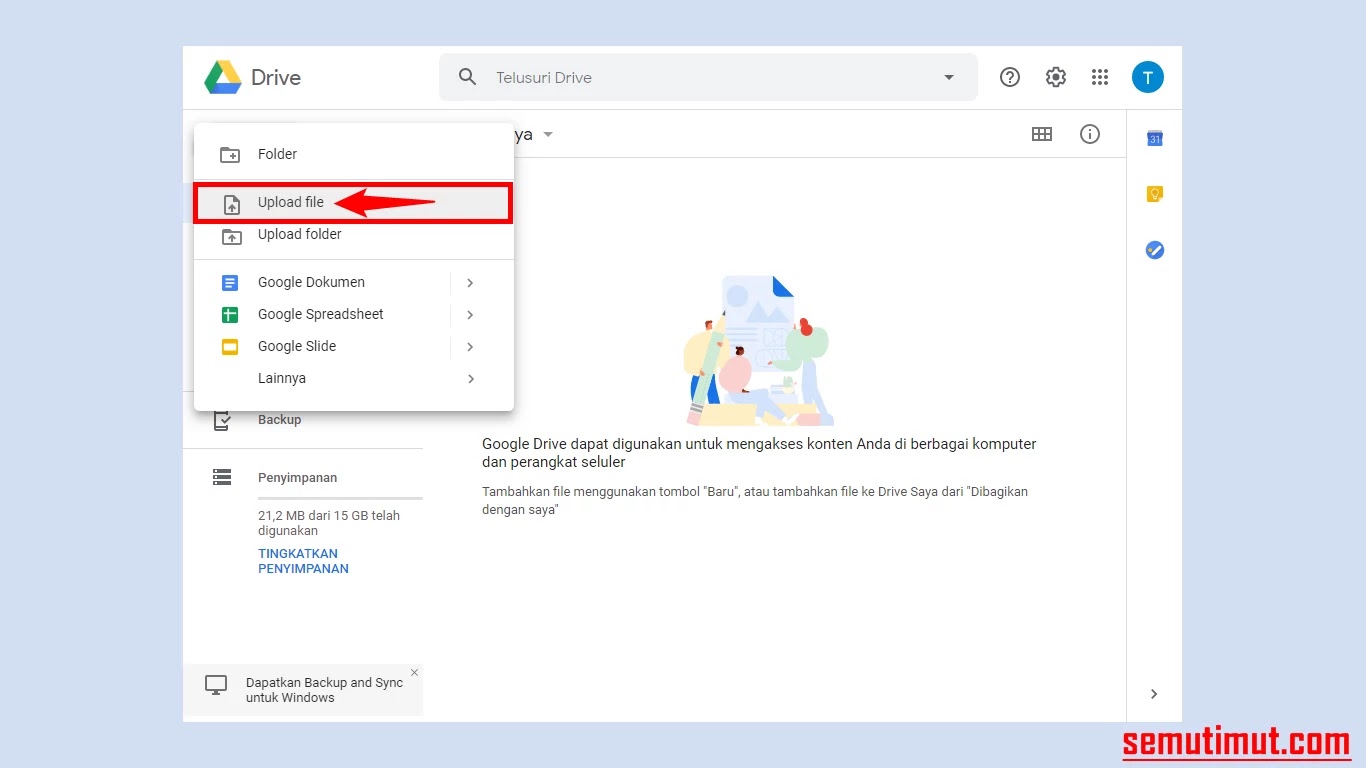Open the Keep notes side panel icon
The image size is (1366, 768).
pyautogui.click(x=1155, y=194)
